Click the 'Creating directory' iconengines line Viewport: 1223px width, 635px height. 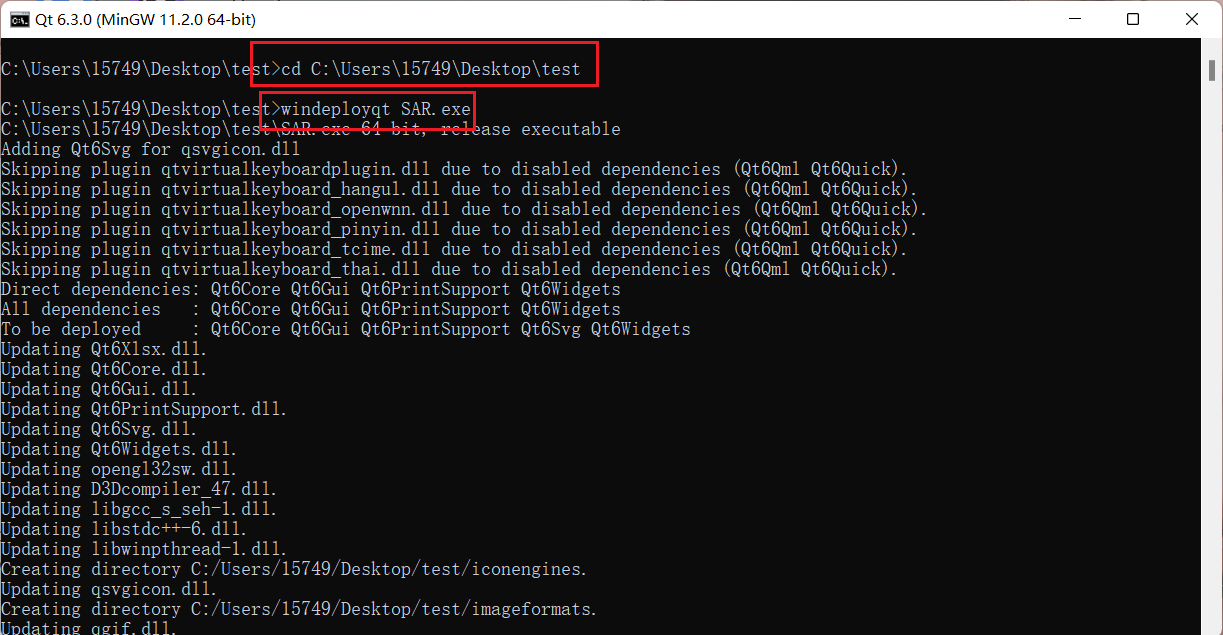[294, 569]
